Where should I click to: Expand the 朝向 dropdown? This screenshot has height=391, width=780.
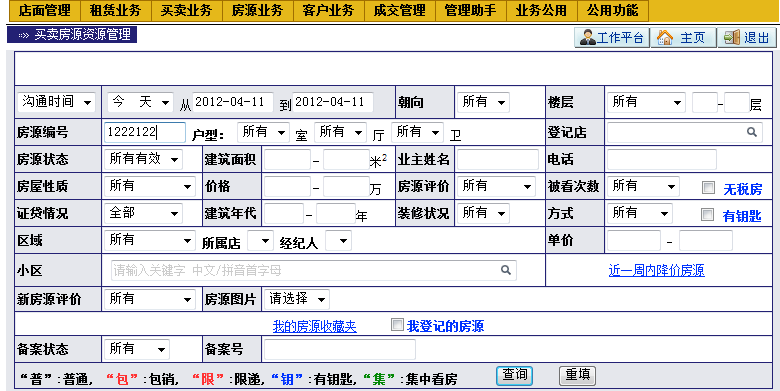pyautogui.click(x=483, y=102)
